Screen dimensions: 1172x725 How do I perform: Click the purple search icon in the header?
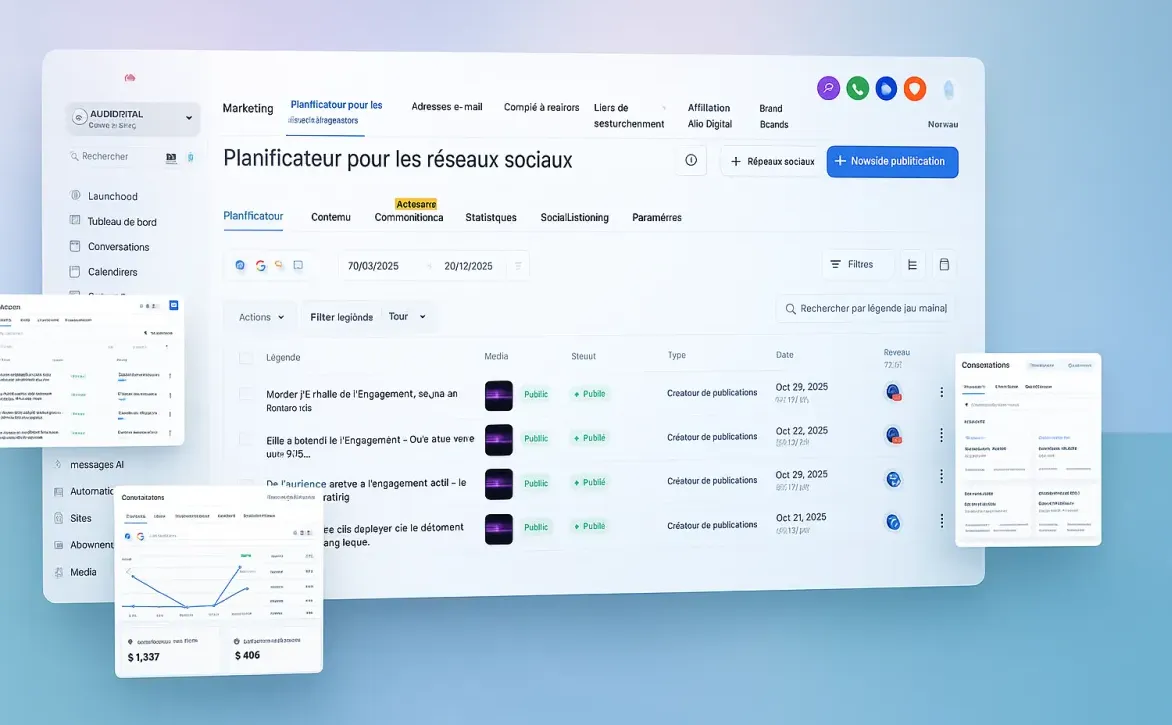click(828, 88)
